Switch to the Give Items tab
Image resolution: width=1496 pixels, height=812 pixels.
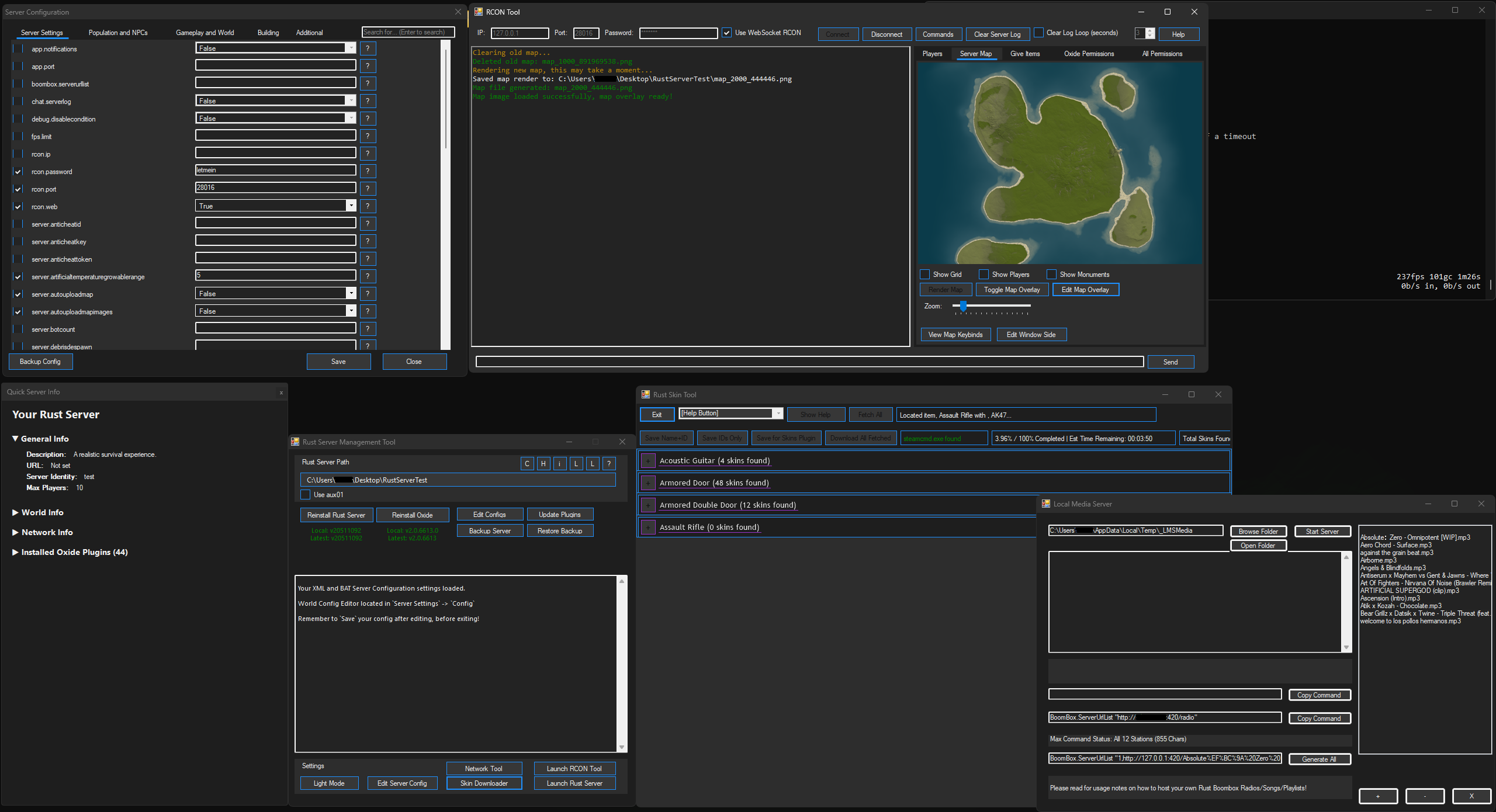pyautogui.click(x=1024, y=54)
